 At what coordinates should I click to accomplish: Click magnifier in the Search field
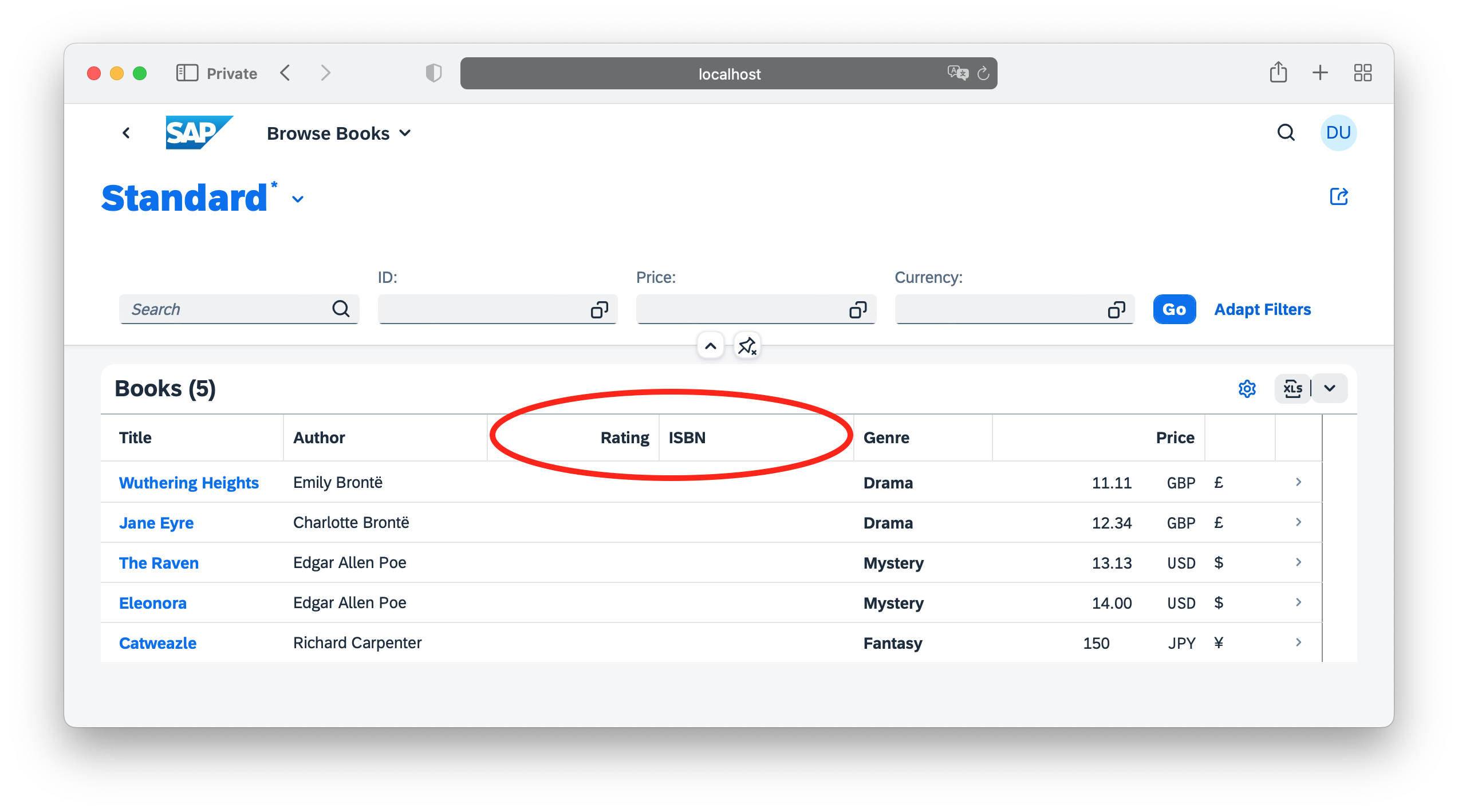pos(341,309)
